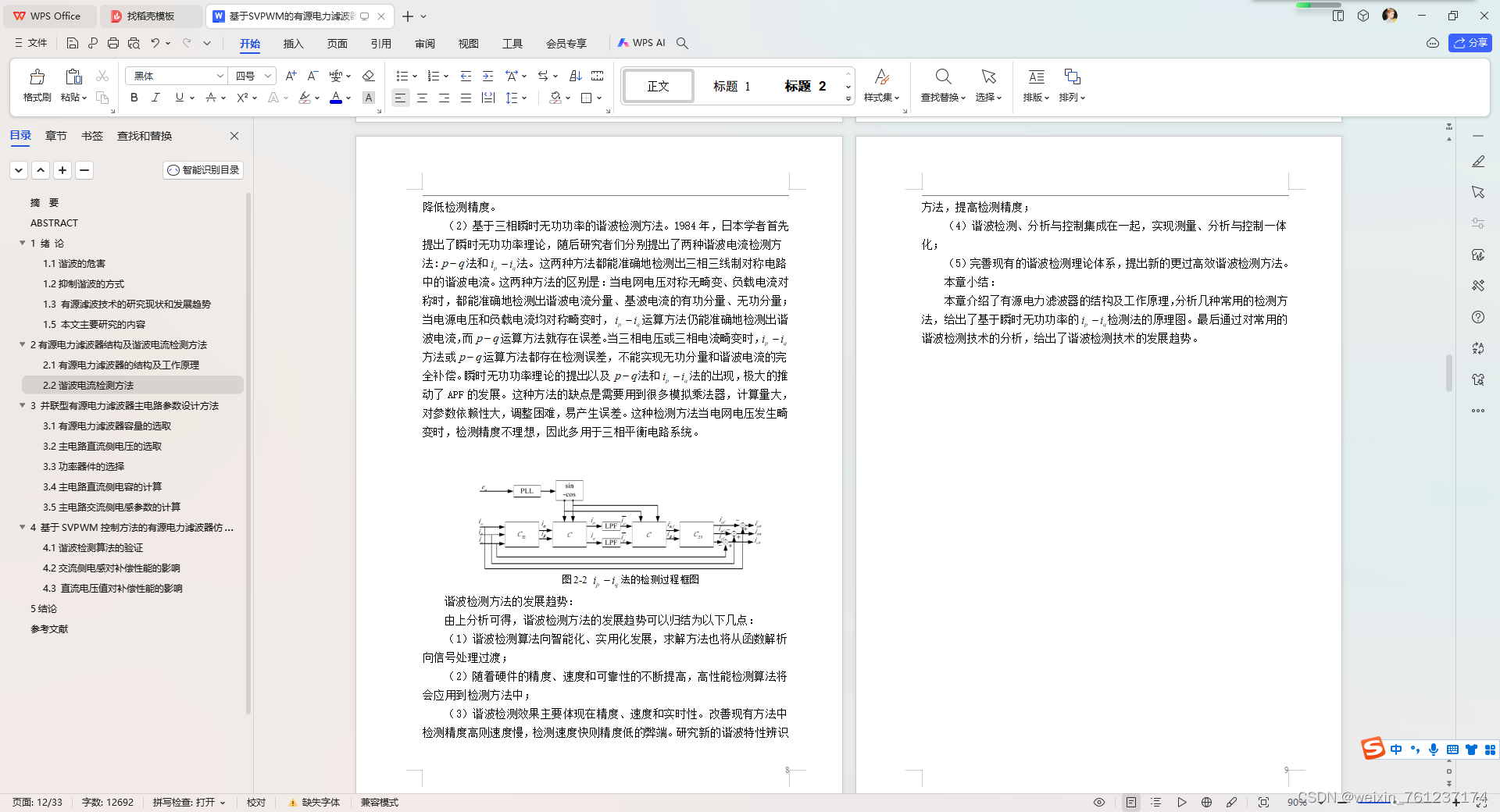Open the 文件 menu
The width and height of the screenshot is (1500, 812).
pyautogui.click(x=31, y=43)
